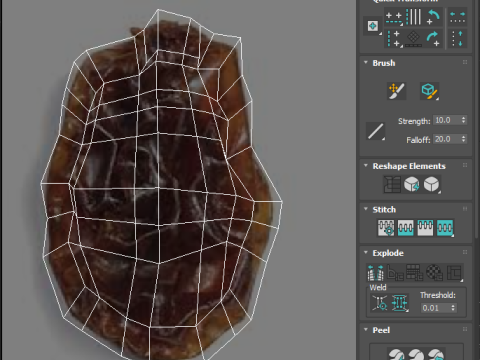Rotate selection counter-clockwise 90 degrees
Viewport: 480px width, 360px height.
(x=433, y=17)
